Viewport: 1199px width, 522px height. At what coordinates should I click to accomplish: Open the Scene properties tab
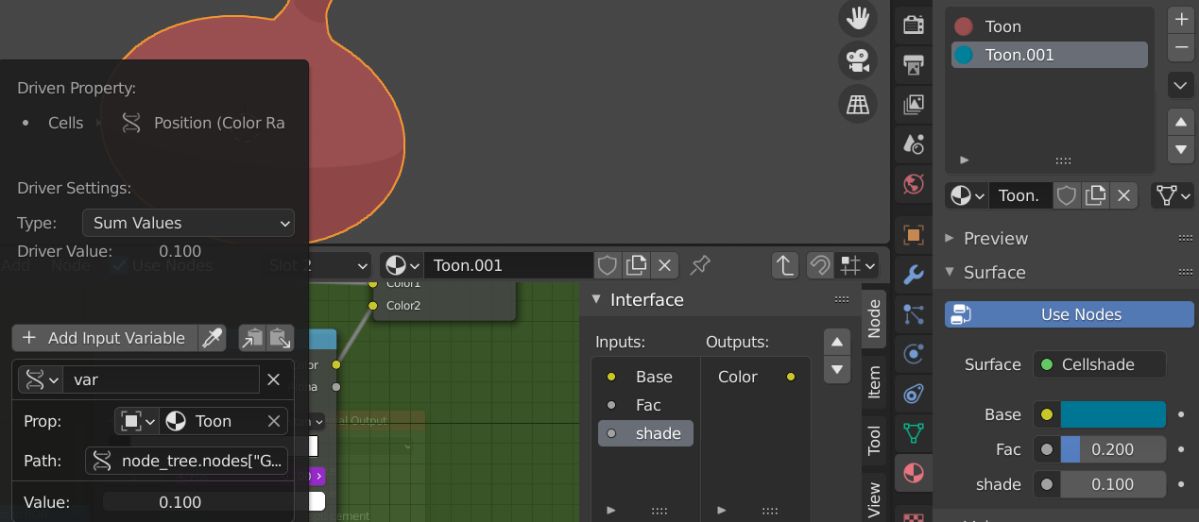click(x=913, y=144)
